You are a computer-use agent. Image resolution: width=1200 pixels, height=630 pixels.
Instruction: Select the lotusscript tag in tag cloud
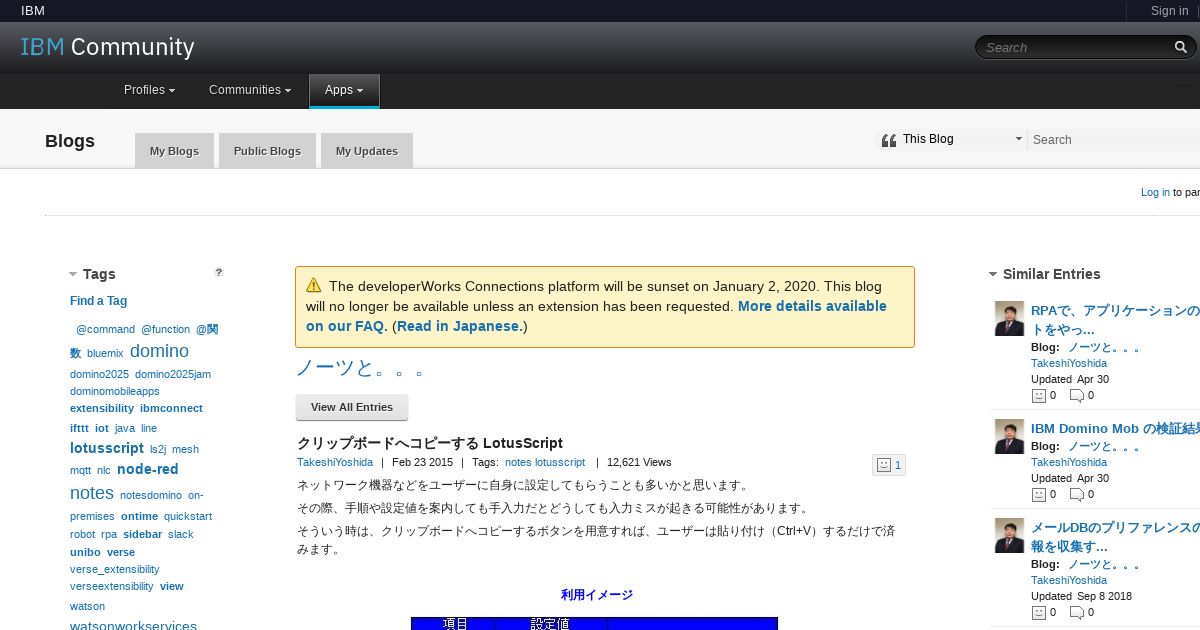pos(107,448)
